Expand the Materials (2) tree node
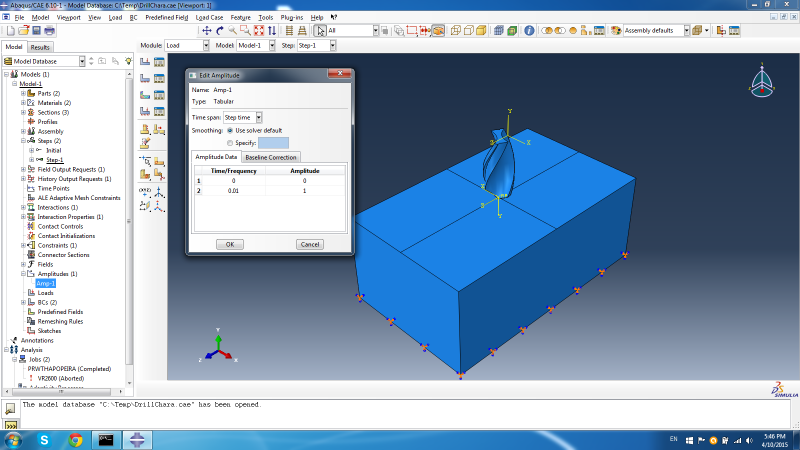 pyautogui.click(x=23, y=103)
